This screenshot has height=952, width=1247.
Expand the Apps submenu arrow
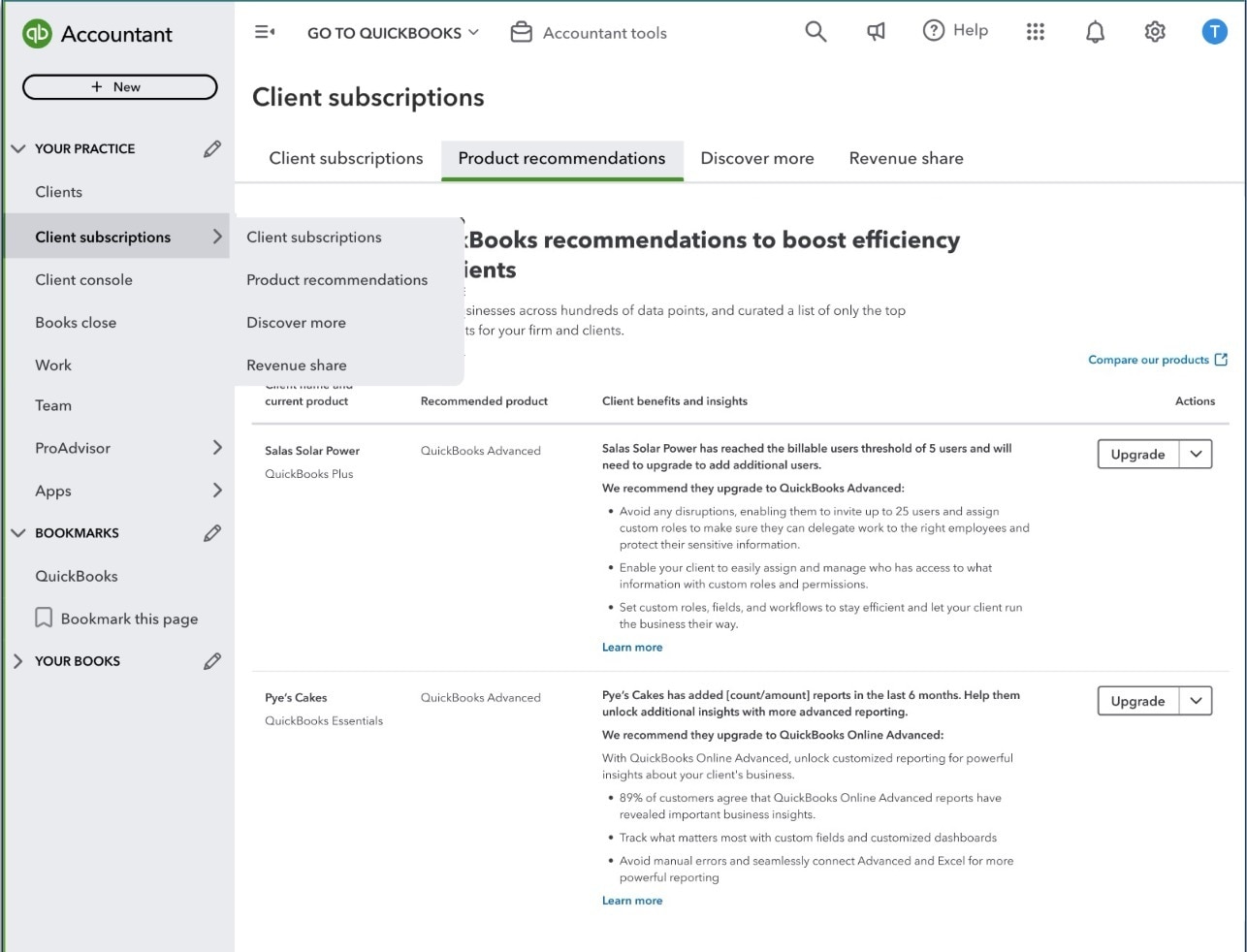click(x=217, y=491)
